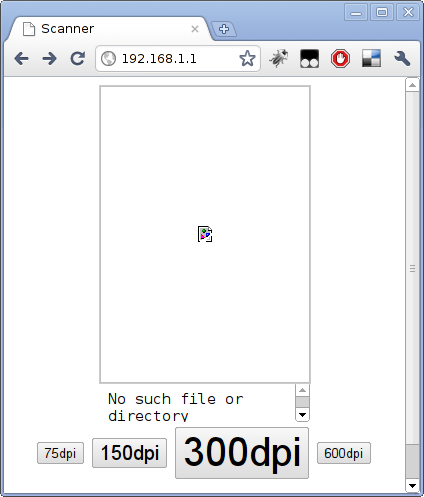This screenshot has width=424, height=497.
Task: Reload the page with refresh icon
Action: pyautogui.click(x=78, y=59)
